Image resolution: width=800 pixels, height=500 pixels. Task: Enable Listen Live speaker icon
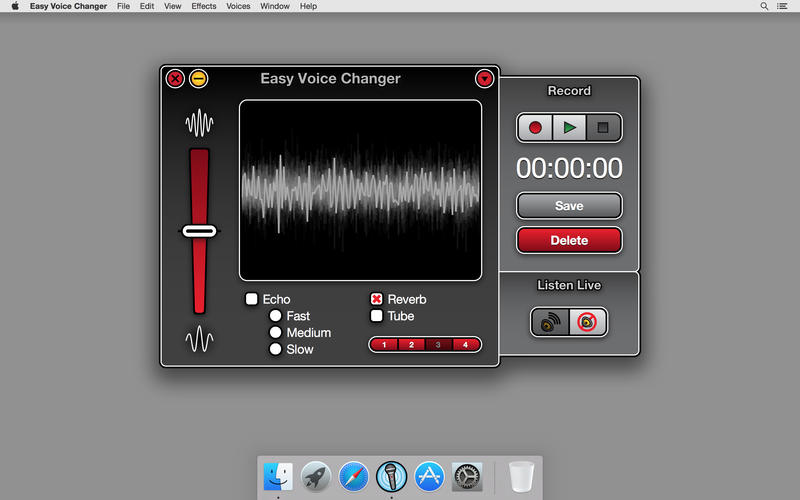551,322
